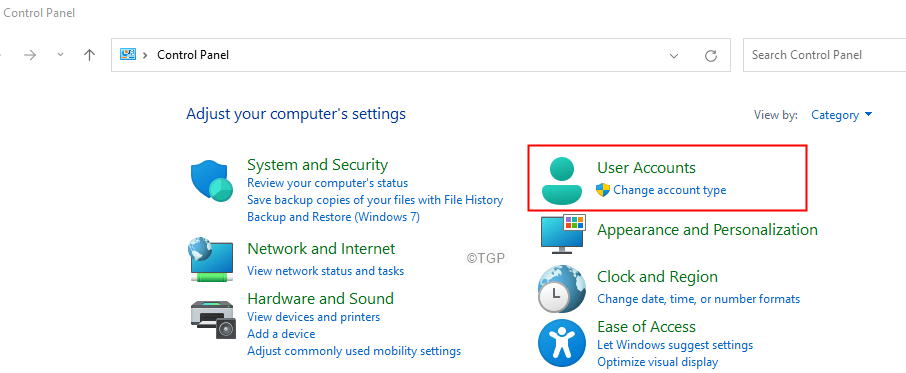Go up one level with the up arrow
The height and width of the screenshot is (373, 906).
pos(89,55)
